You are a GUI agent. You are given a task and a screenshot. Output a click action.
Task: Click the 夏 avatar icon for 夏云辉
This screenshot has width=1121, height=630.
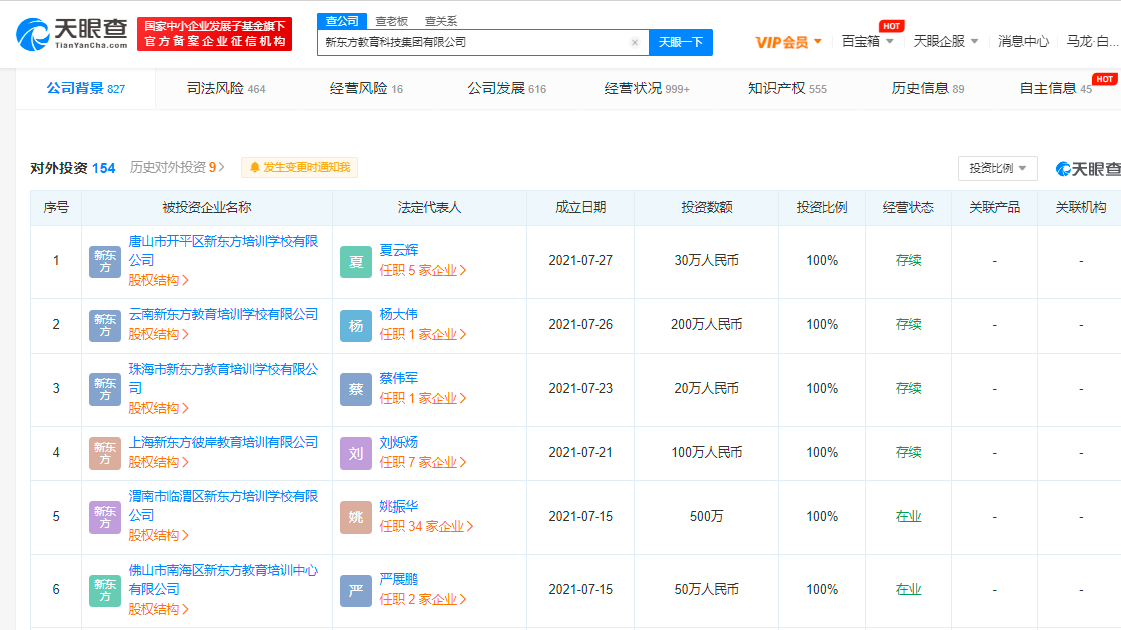coord(355,262)
